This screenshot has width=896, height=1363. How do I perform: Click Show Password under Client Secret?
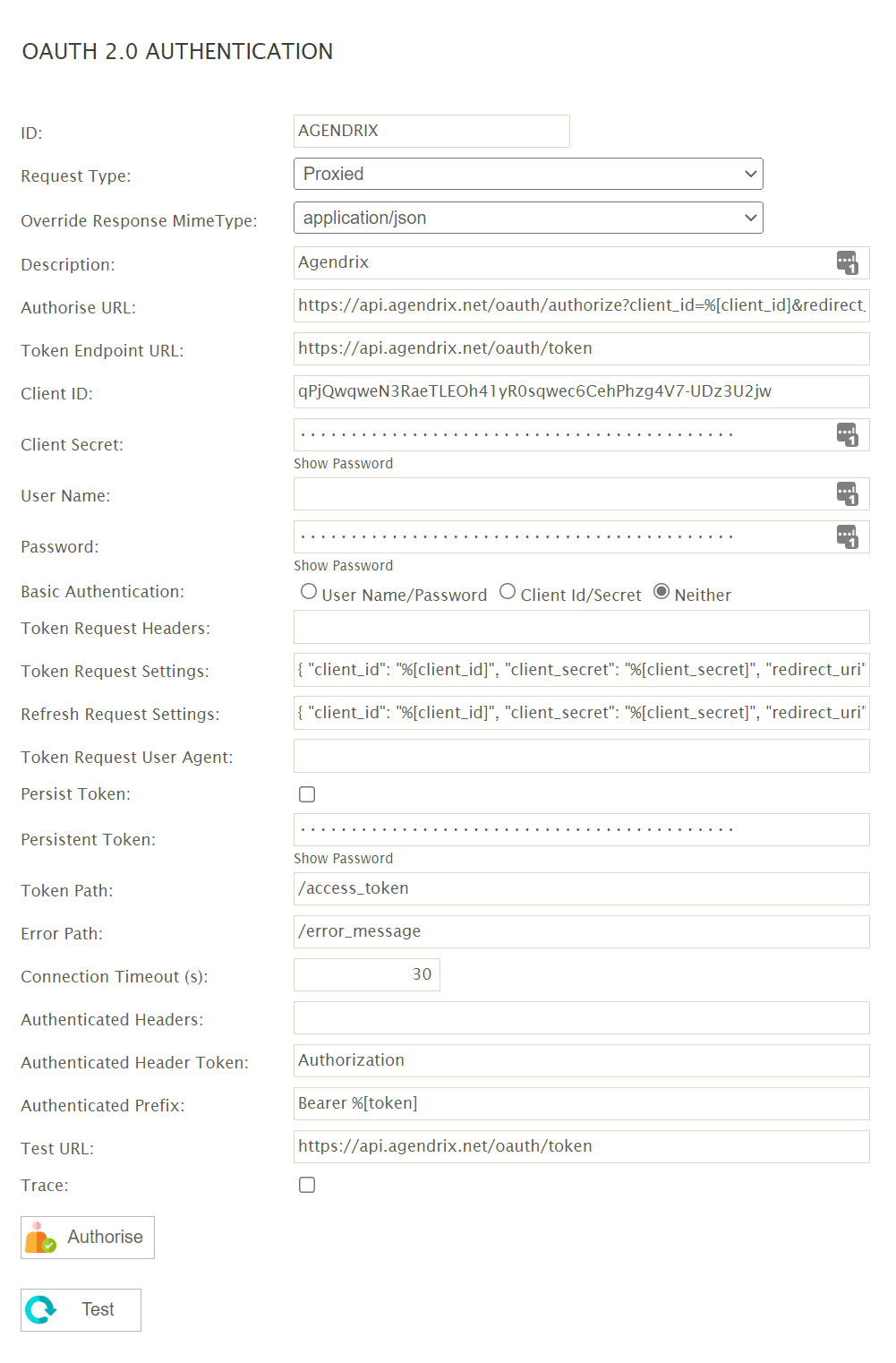344,463
